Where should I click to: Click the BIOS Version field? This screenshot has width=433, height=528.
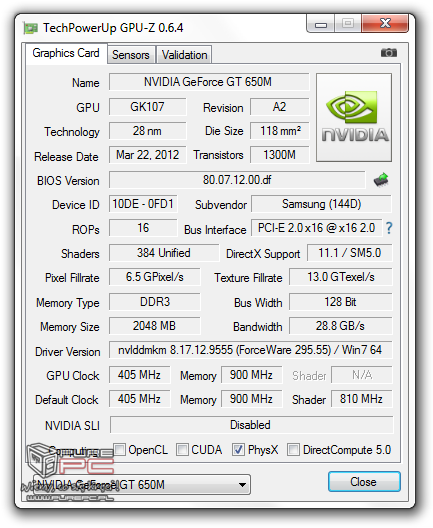[x=237, y=180]
